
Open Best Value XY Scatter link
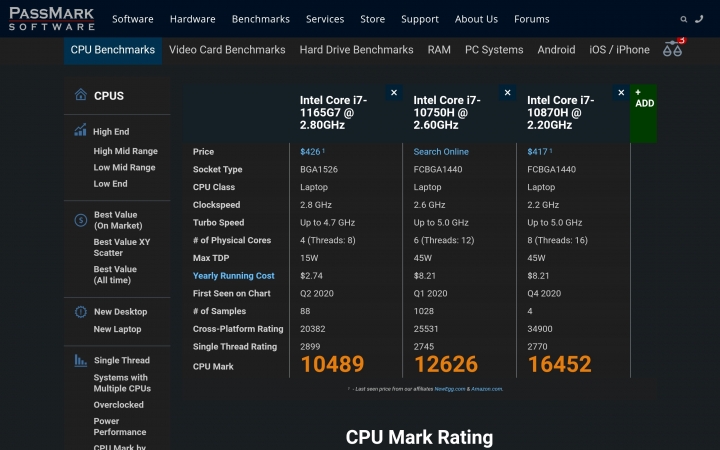122,247
